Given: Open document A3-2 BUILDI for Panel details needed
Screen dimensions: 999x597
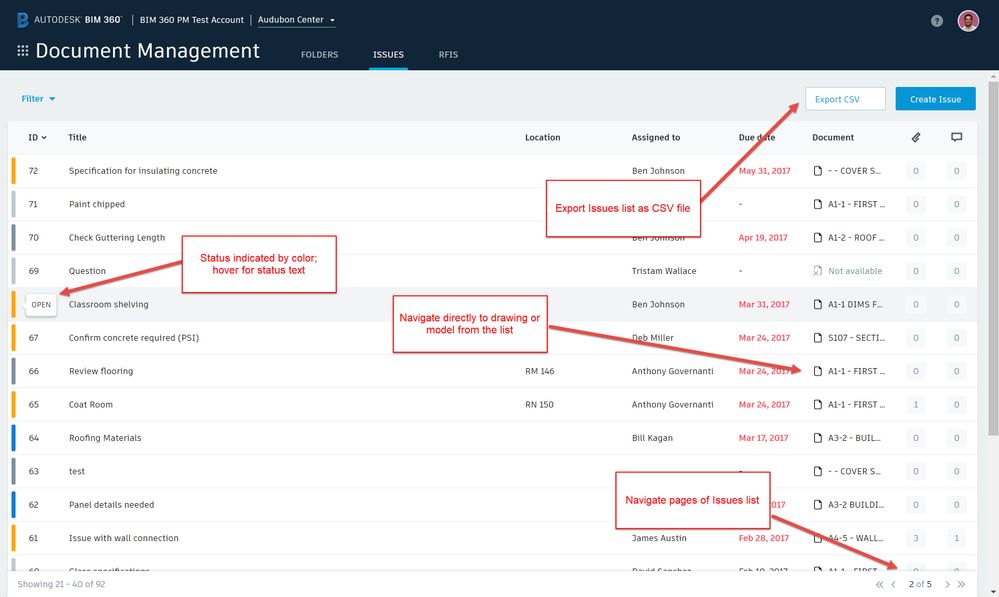Looking at the screenshot, I should click(856, 505).
